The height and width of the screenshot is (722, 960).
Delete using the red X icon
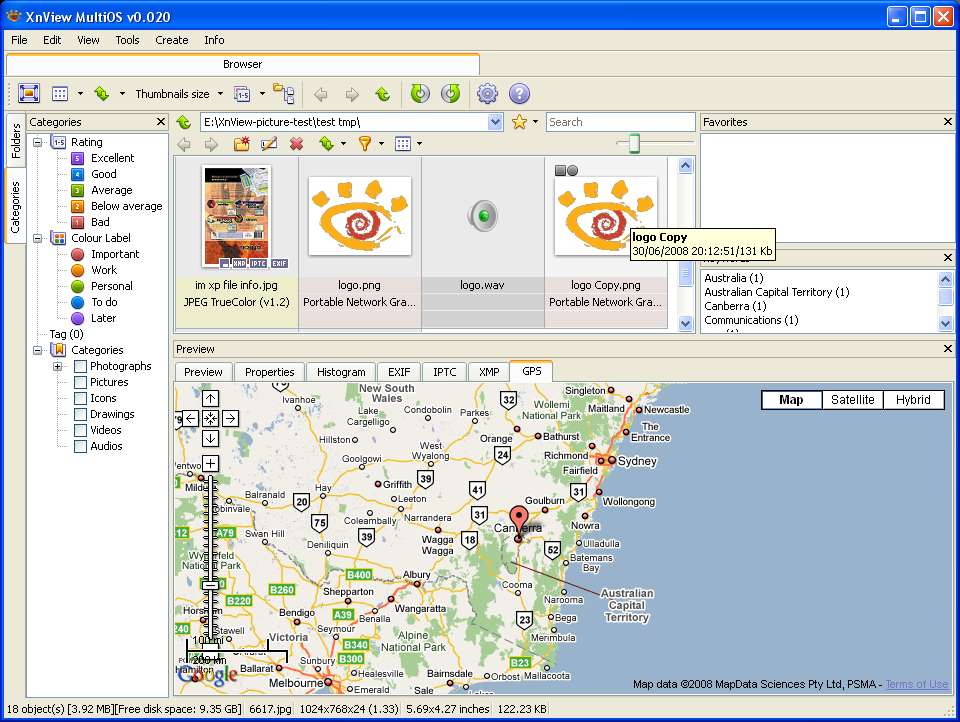point(296,144)
